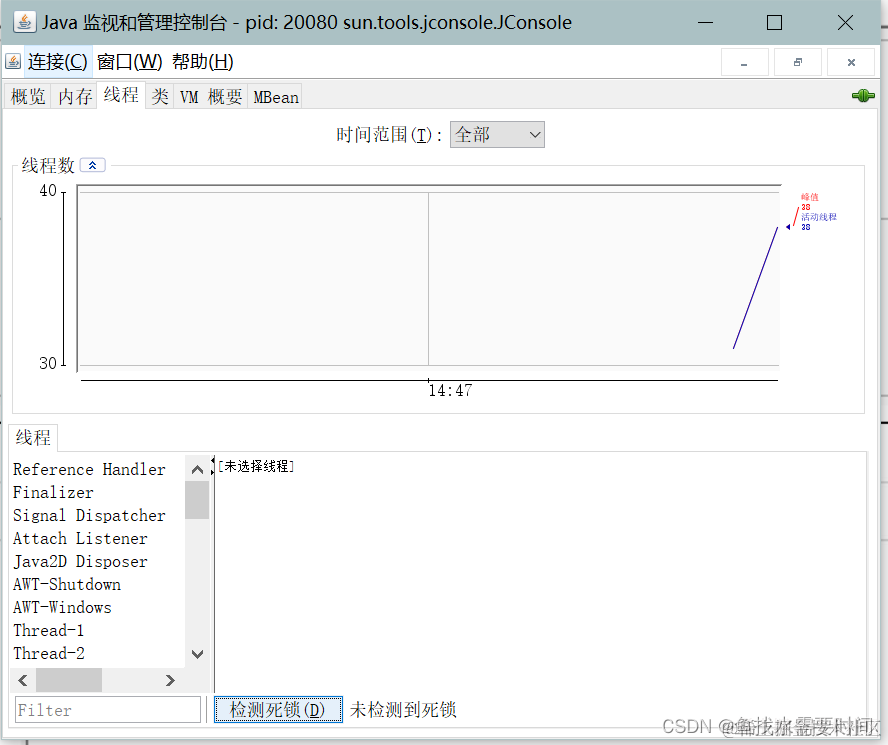Click the Java icon beside the 连接 menu
888x745 pixels.
[x=13, y=61]
